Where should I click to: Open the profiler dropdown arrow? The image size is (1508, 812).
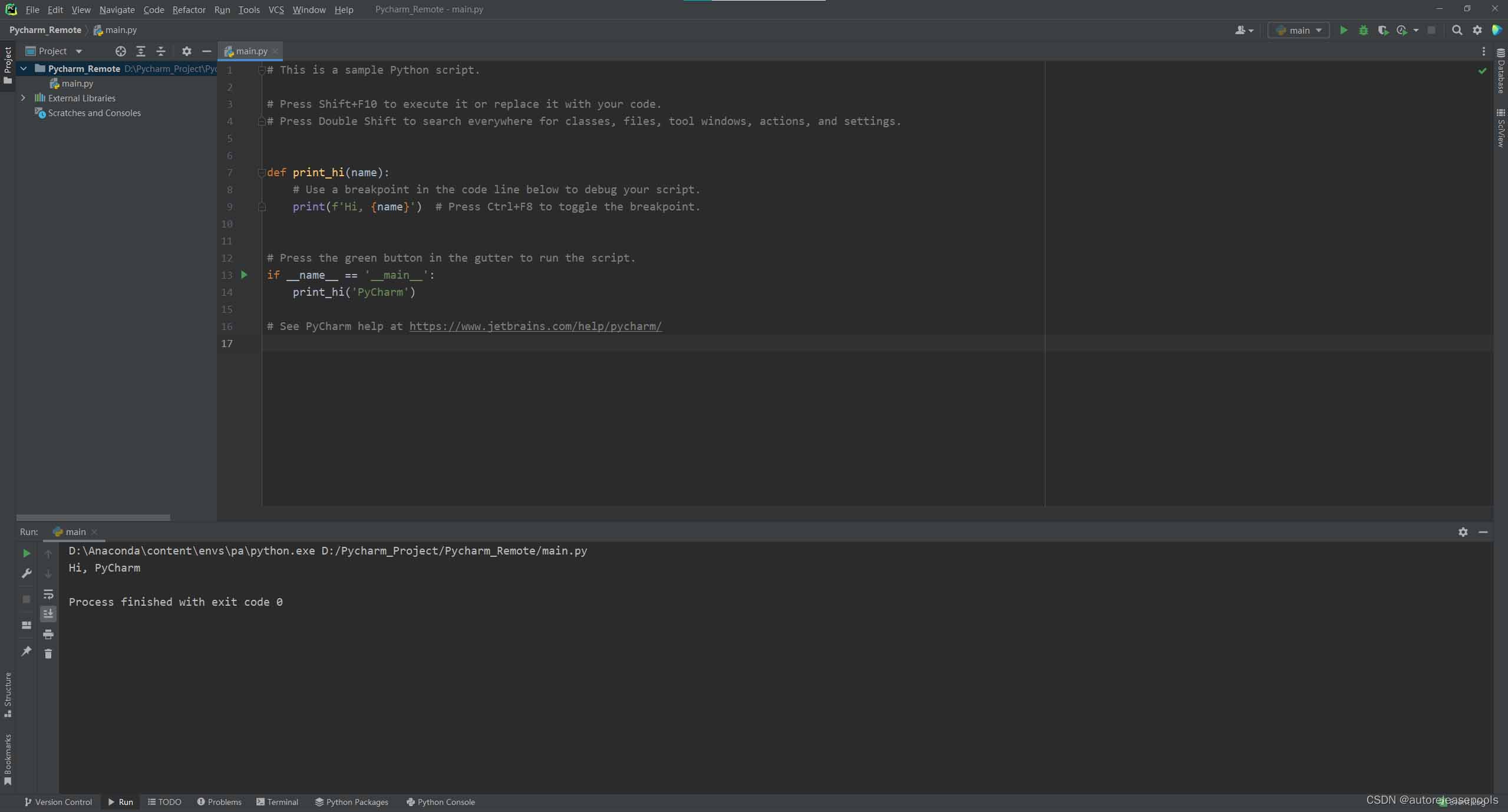[1415, 31]
